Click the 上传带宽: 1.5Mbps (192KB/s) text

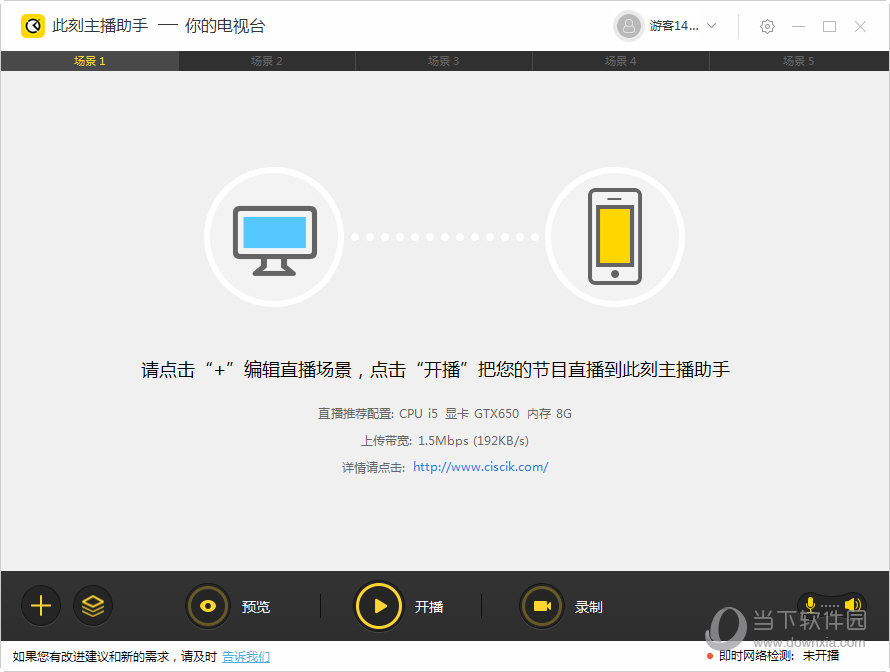coord(445,440)
